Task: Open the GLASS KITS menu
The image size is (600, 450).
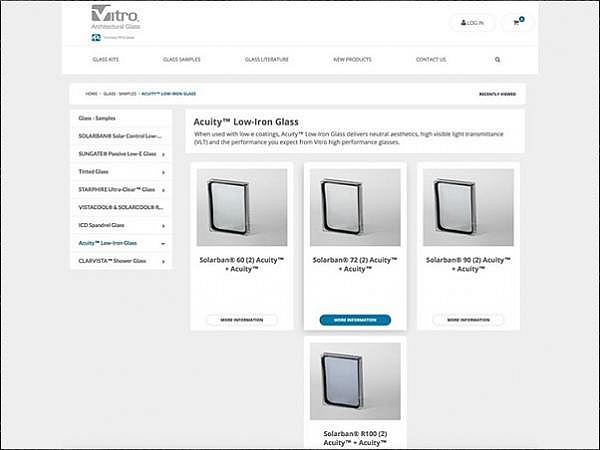Action: tap(106, 60)
